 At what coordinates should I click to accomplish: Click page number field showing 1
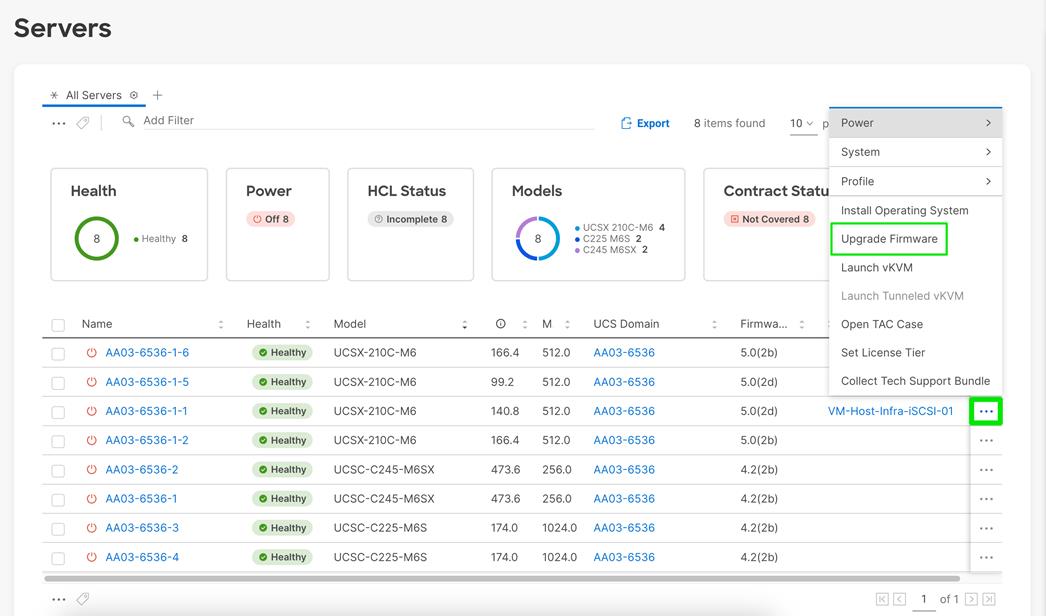[x=924, y=599]
